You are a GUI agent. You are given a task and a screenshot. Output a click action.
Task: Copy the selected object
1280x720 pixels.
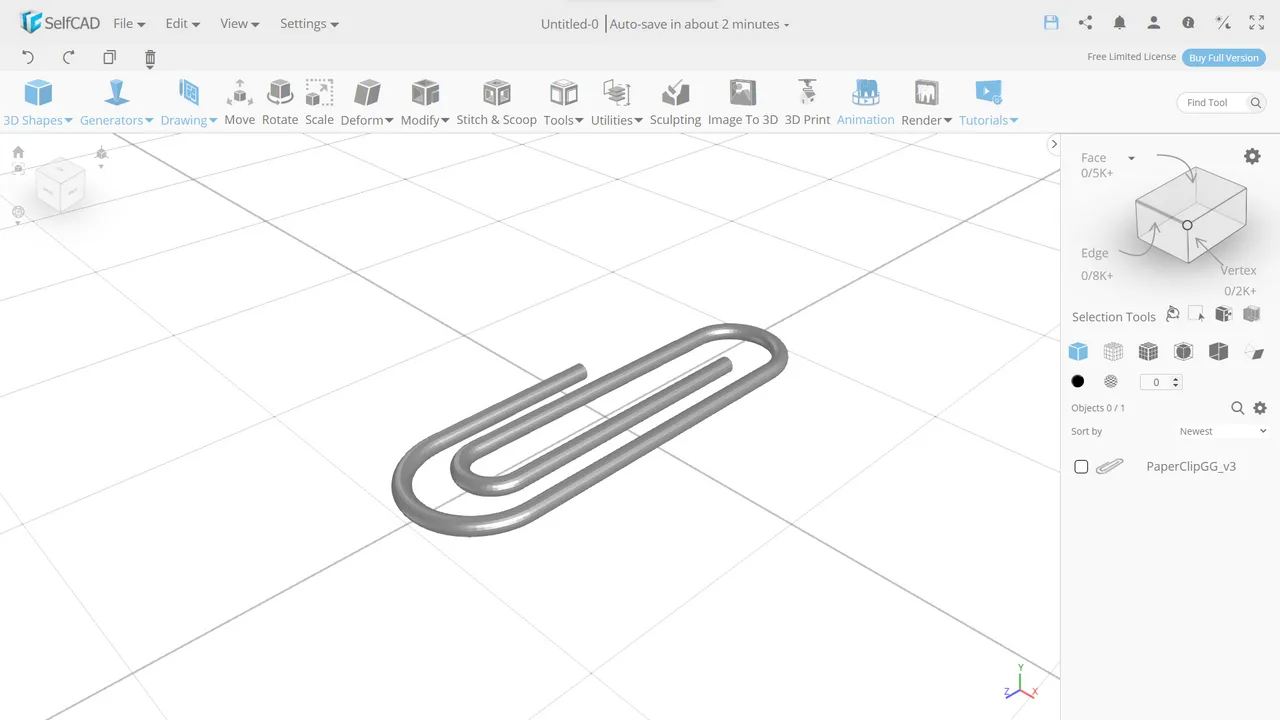(110, 58)
